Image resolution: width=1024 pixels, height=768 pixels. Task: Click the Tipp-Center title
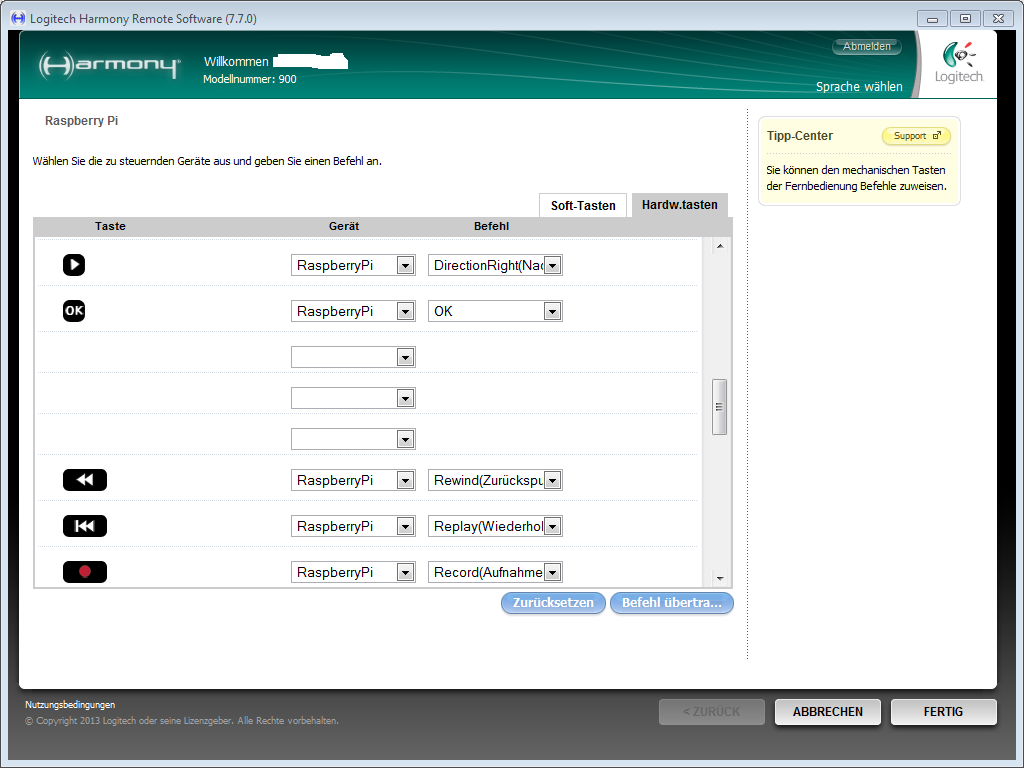click(x=799, y=136)
